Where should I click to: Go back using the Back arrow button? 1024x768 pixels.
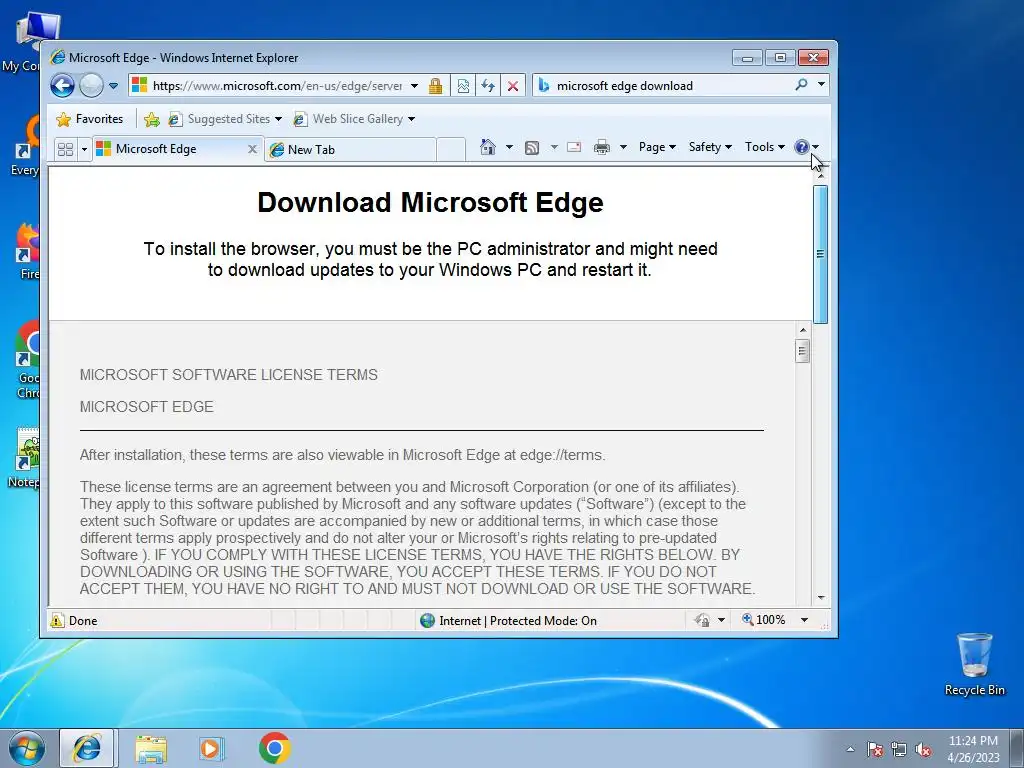[63, 86]
